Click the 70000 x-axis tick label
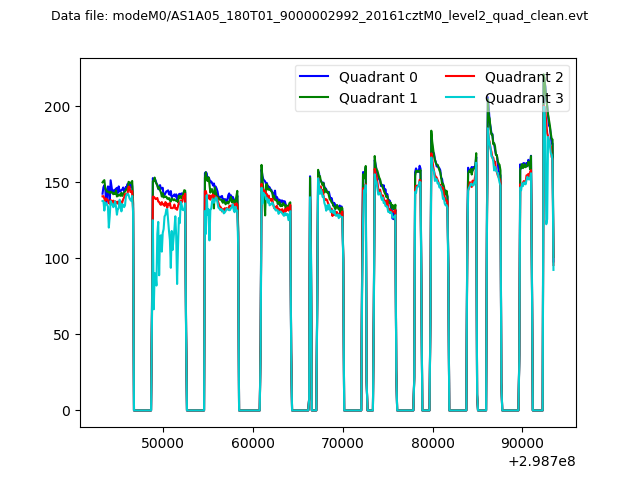Image resolution: width=640 pixels, height=480 pixels. pyautogui.click(x=343, y=440)
